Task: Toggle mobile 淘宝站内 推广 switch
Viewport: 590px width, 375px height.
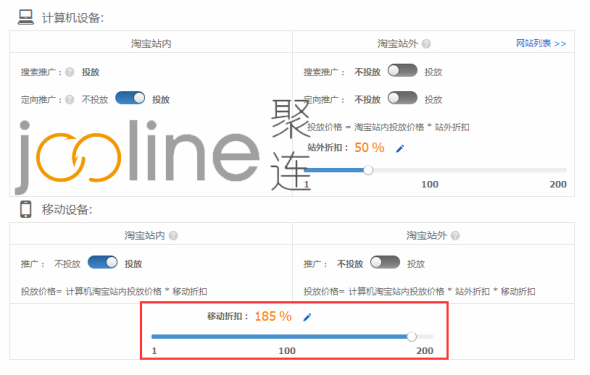Action: (x=103, y=262)
